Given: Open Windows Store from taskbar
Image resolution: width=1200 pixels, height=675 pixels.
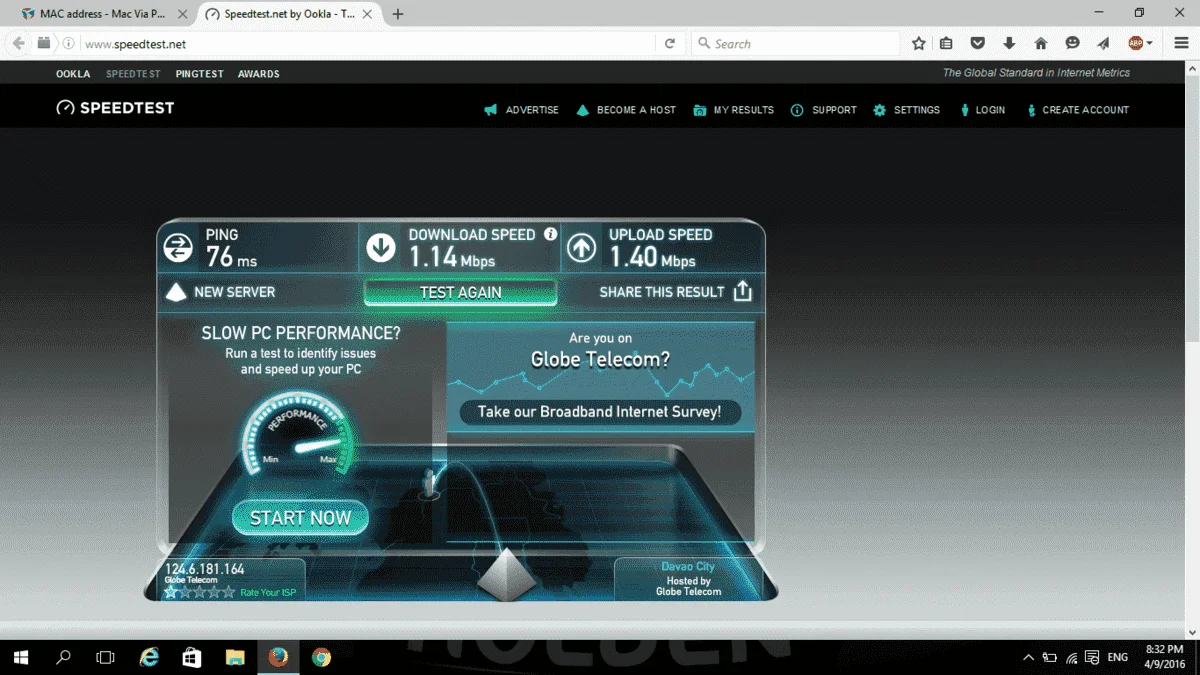Looking at the screenshot, I should [192, 657].
